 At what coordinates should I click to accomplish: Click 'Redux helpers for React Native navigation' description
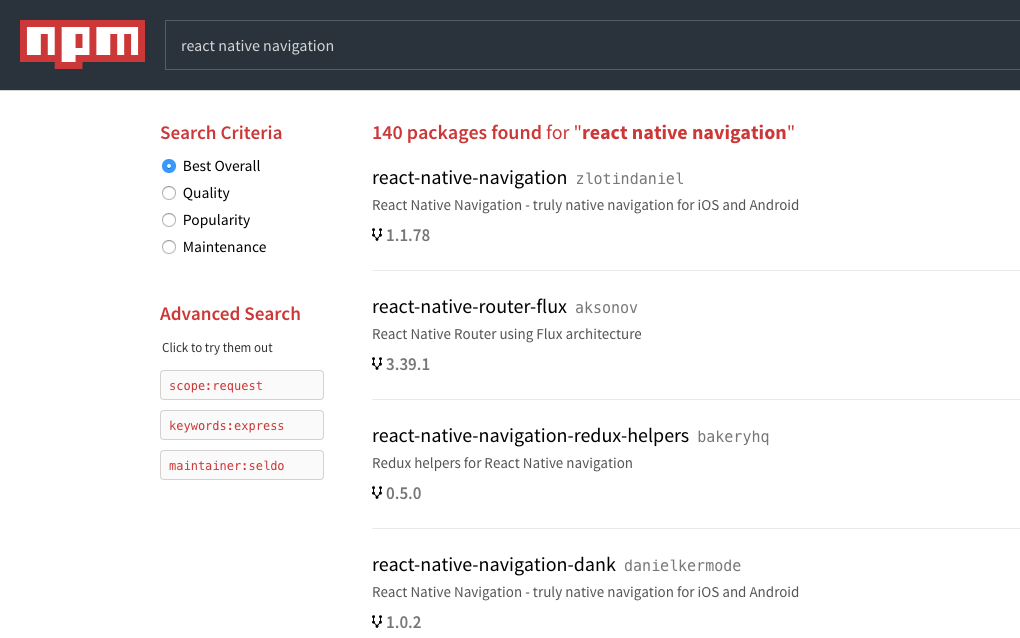502,463
